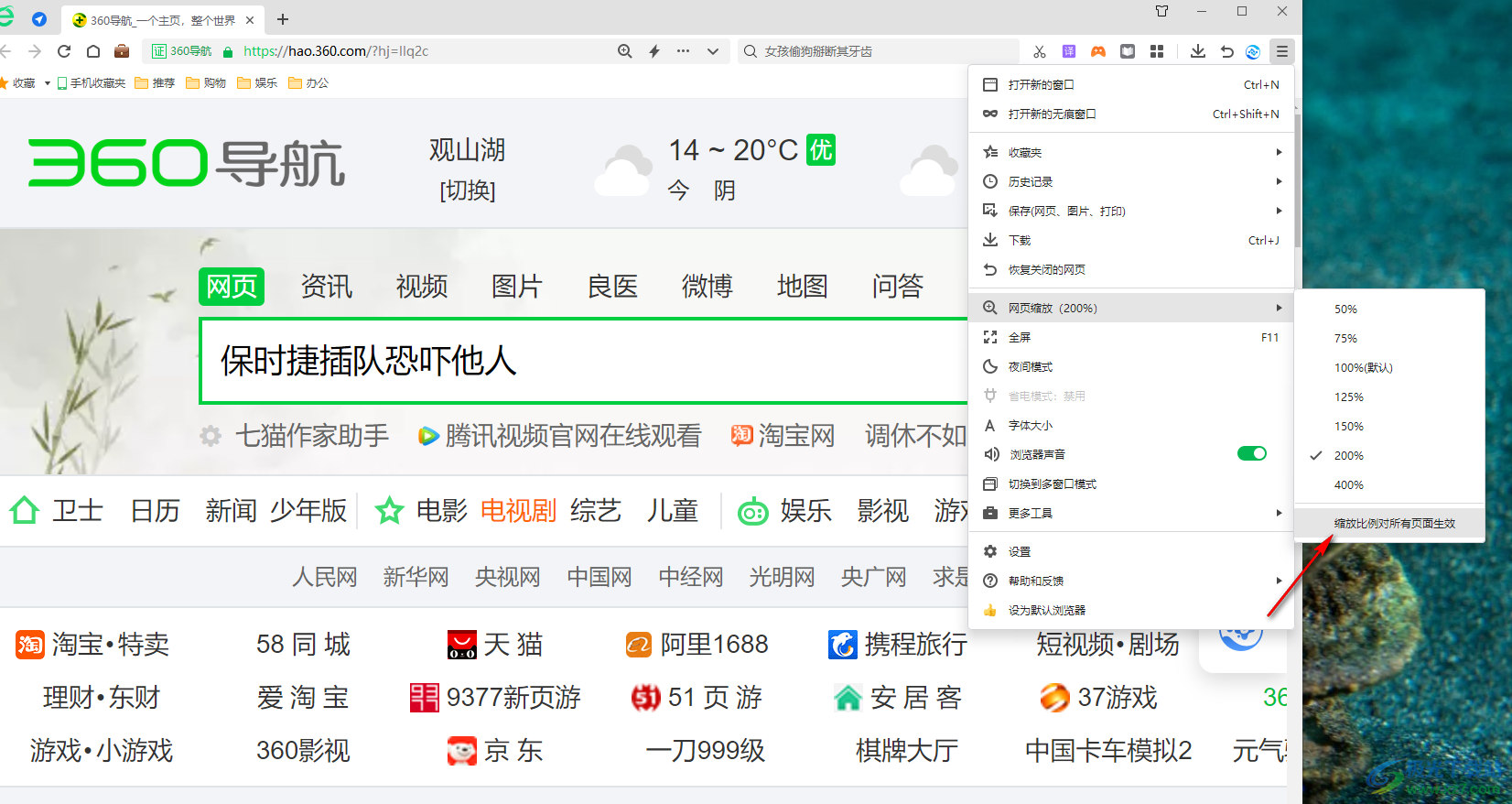Click the zoom magnifier icon in address bar
This screenshot has height=804, width=1512.
tap(624, 51)
